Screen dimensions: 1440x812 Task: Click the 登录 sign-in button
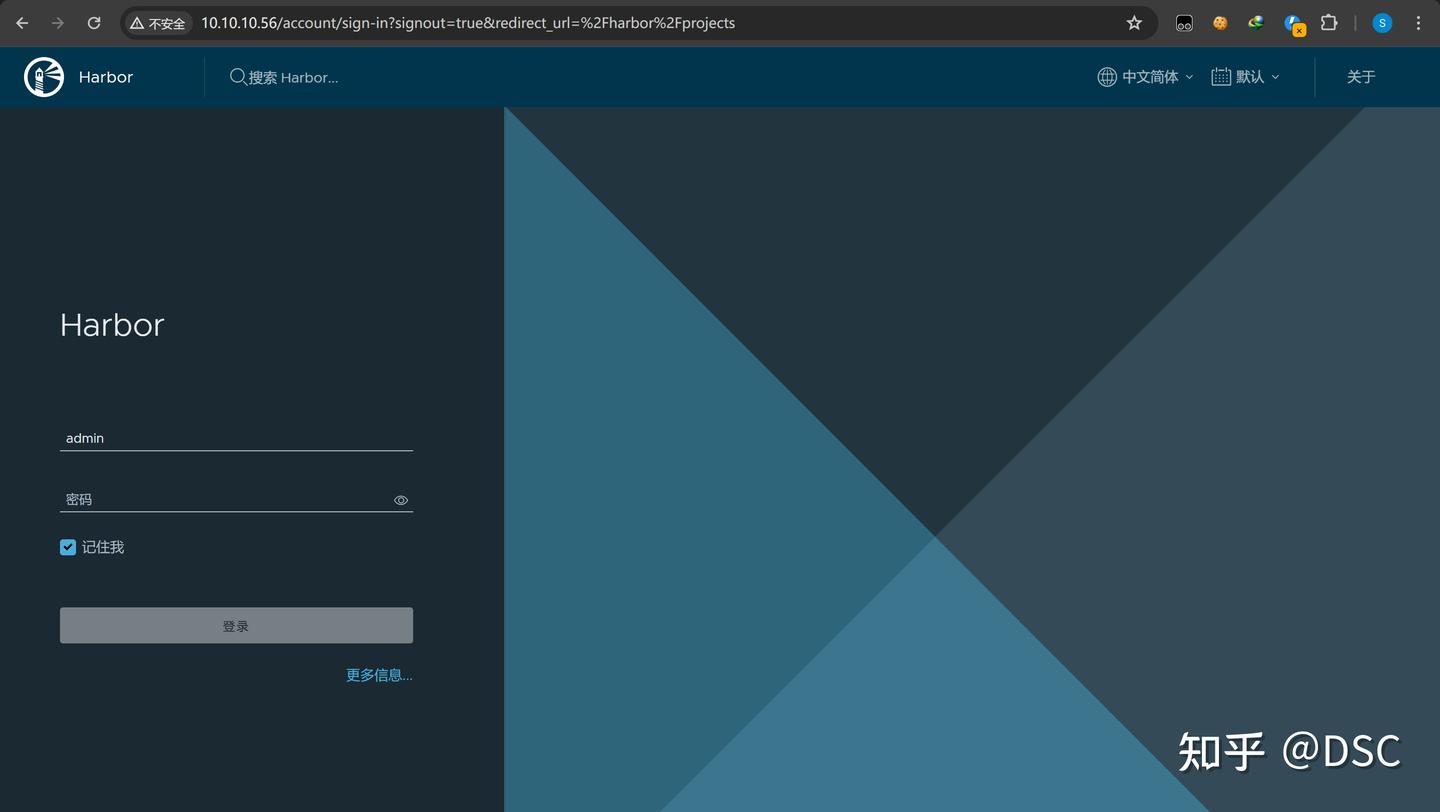click(x=236, y=624)
